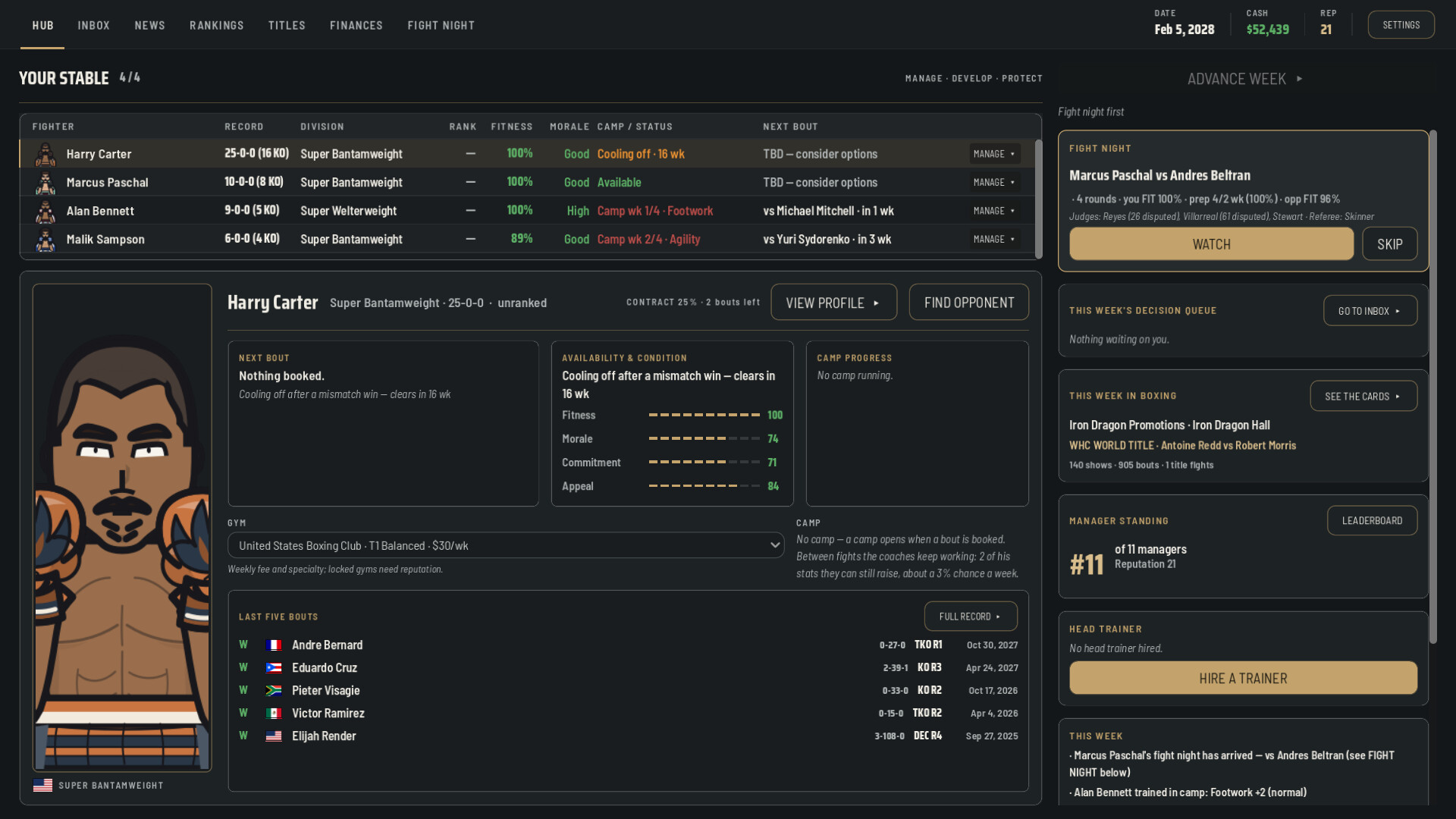Open Manage dropdown for Marcus Paschal

point(994,183)
